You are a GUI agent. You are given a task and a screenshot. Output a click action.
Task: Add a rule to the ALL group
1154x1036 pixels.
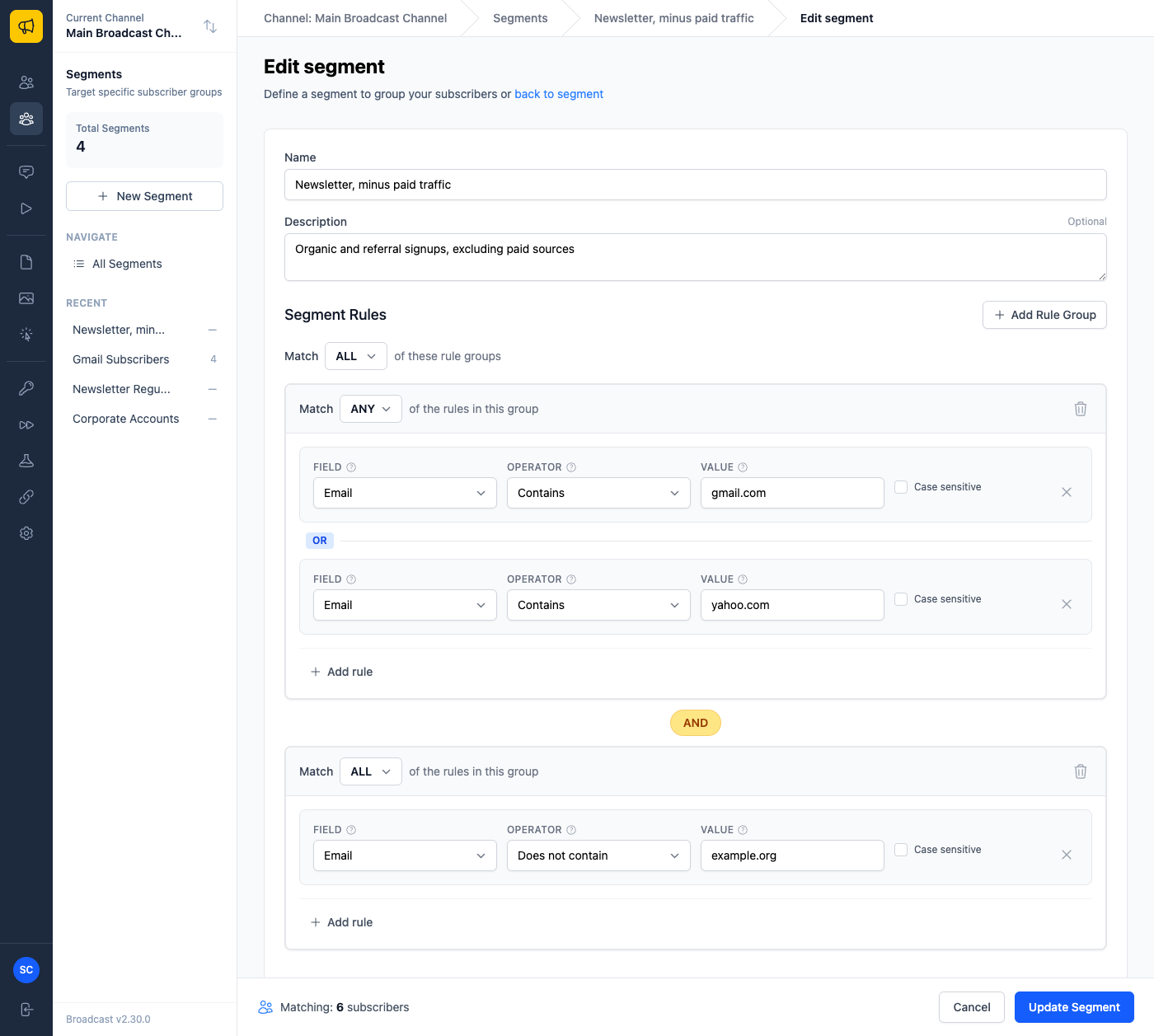(x=341, y=922)
